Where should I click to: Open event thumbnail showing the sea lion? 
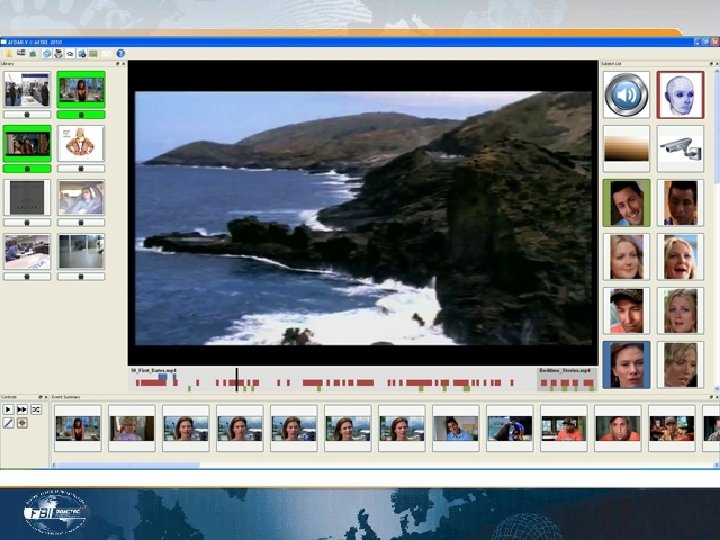(x=510, y=428)
